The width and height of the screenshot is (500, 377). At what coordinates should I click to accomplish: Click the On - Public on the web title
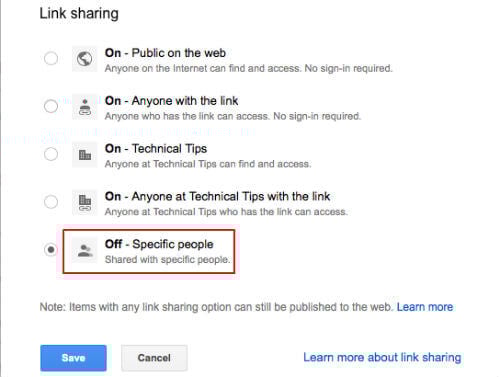165,53
